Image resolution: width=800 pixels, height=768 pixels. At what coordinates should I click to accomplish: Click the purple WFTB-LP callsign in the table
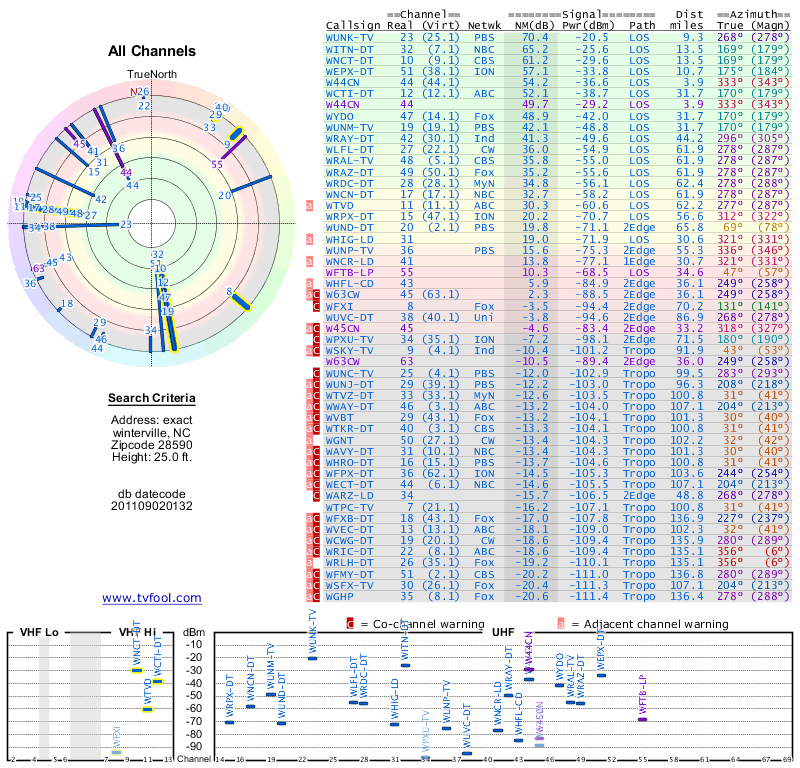(349, 272)
